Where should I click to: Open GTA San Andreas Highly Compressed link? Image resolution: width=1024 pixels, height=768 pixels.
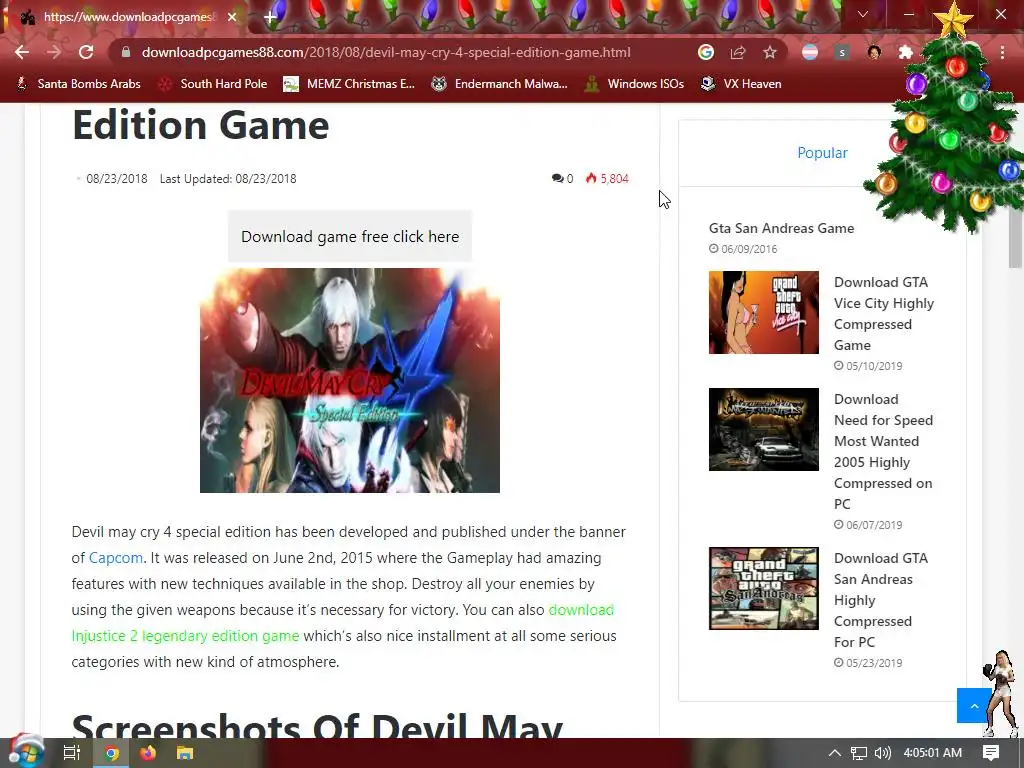click(880, 600)
